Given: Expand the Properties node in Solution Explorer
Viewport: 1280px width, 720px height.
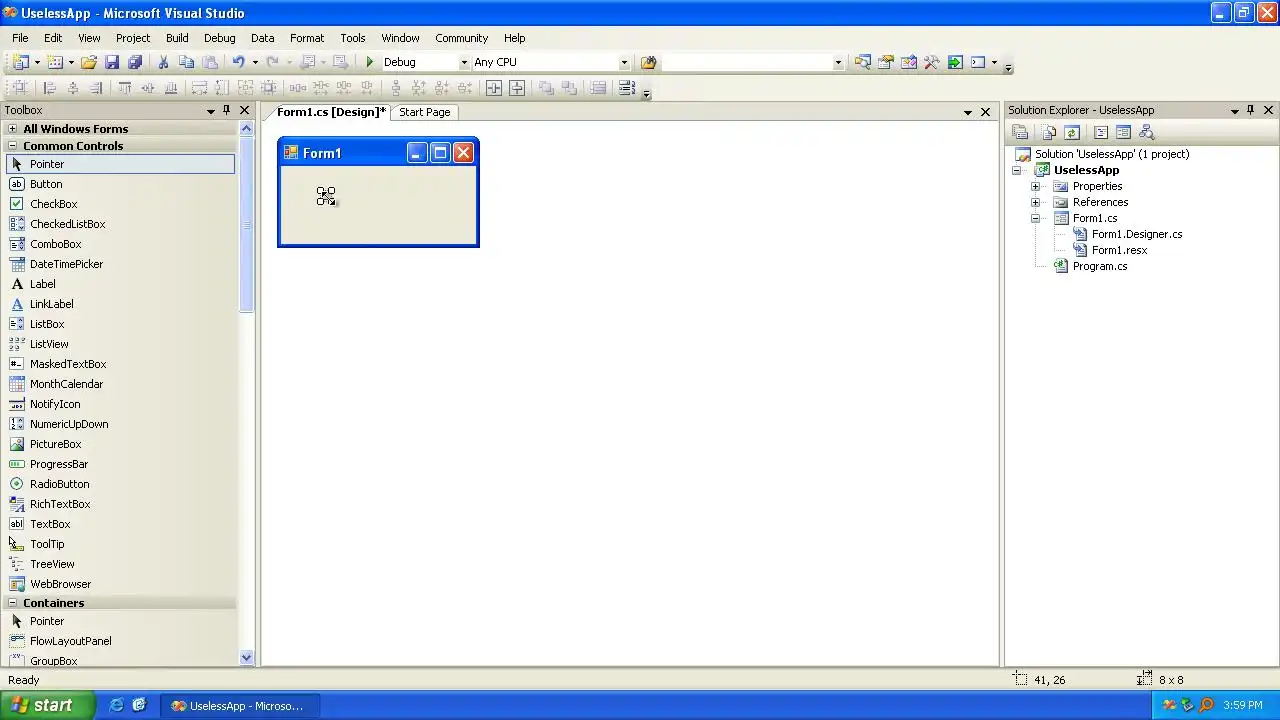Looking at the screenshot, I should (1035, 186).
